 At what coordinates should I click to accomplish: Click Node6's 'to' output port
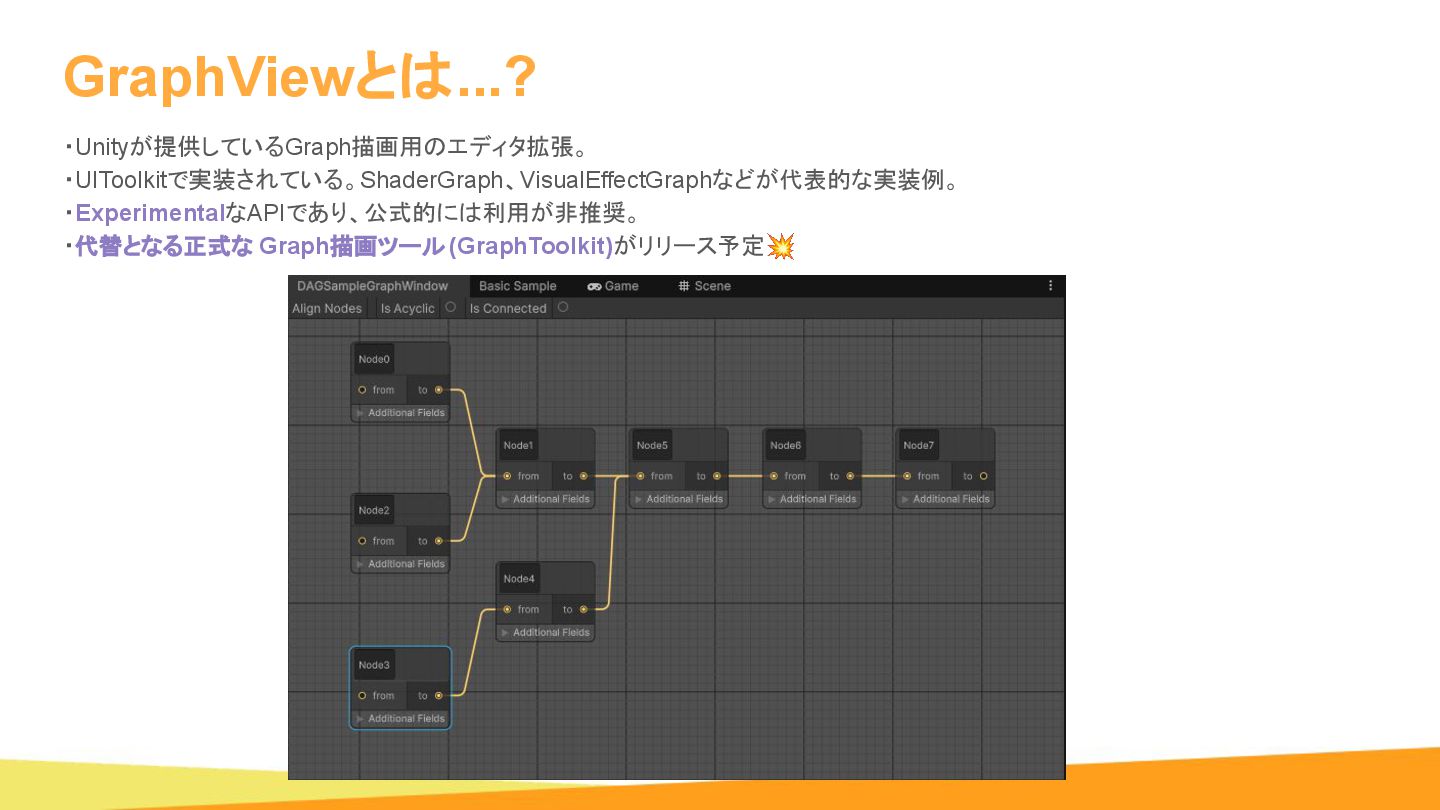pyautogui.click(x=849, y=476)
